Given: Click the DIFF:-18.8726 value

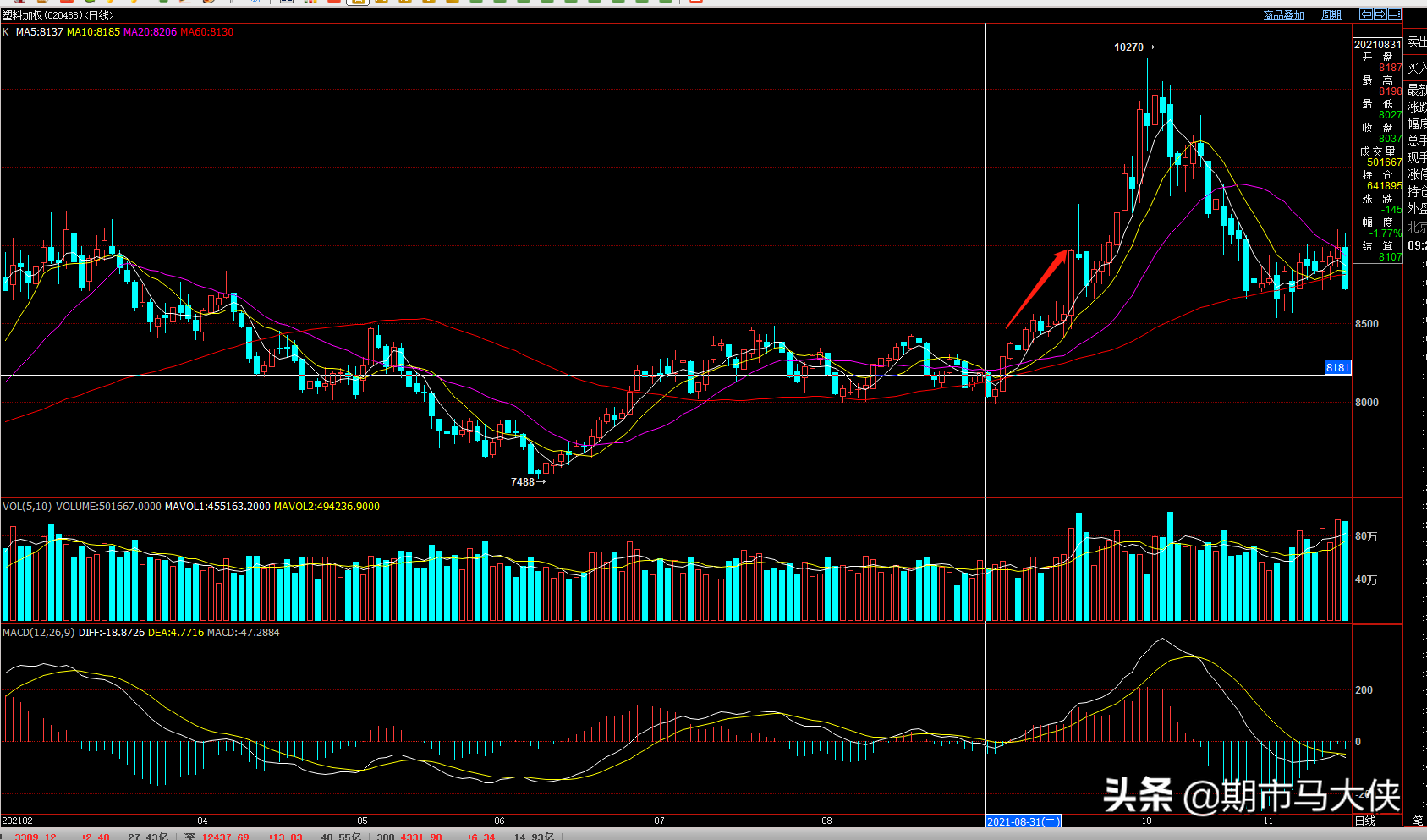Looking at the screenshot, I should pos(112,633).
